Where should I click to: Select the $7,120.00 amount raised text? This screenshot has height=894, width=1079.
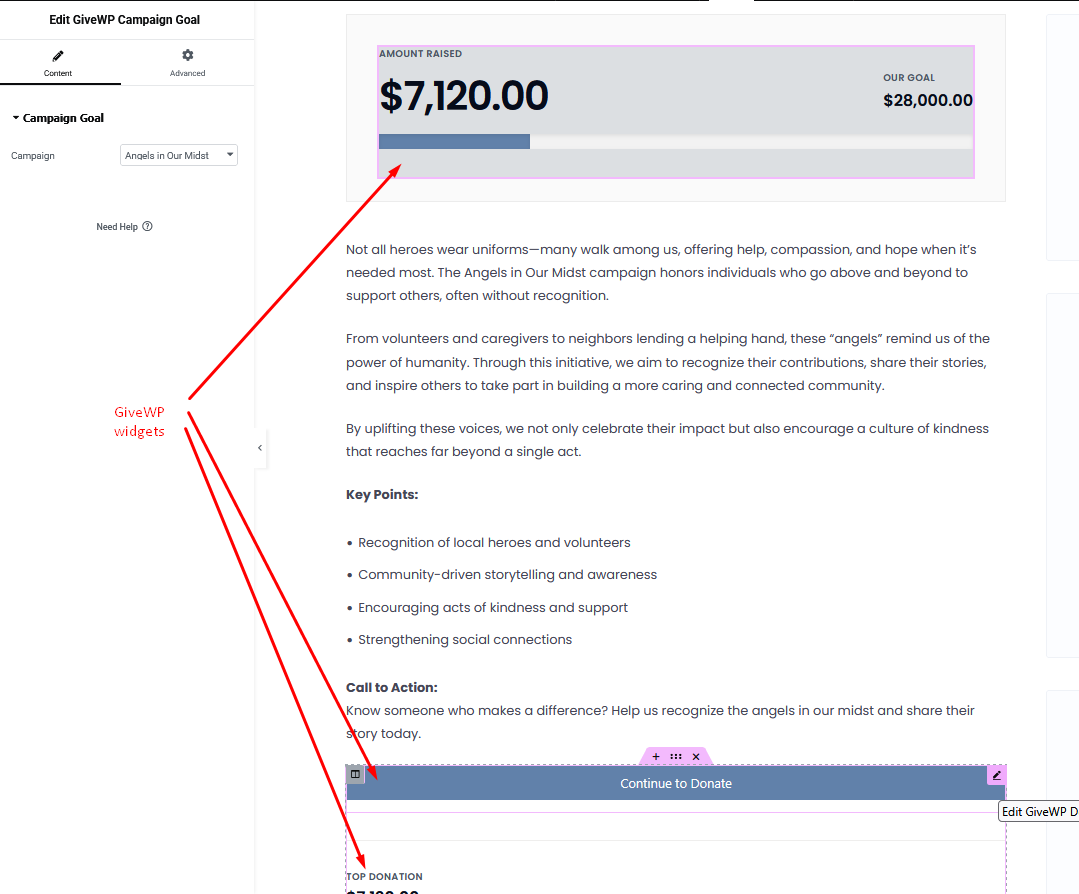(x=463, y=96)
